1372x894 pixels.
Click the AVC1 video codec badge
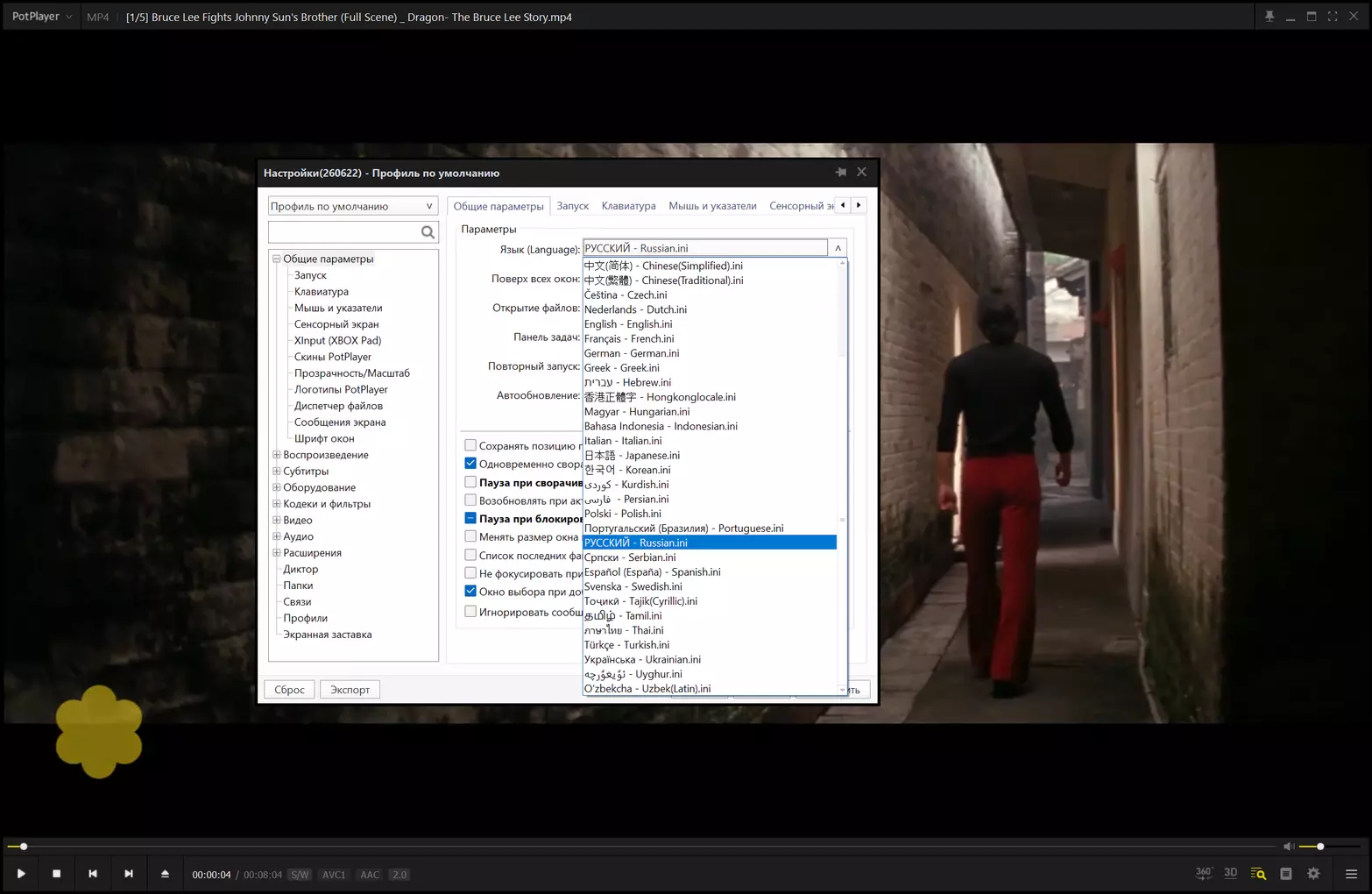point(334,875)
